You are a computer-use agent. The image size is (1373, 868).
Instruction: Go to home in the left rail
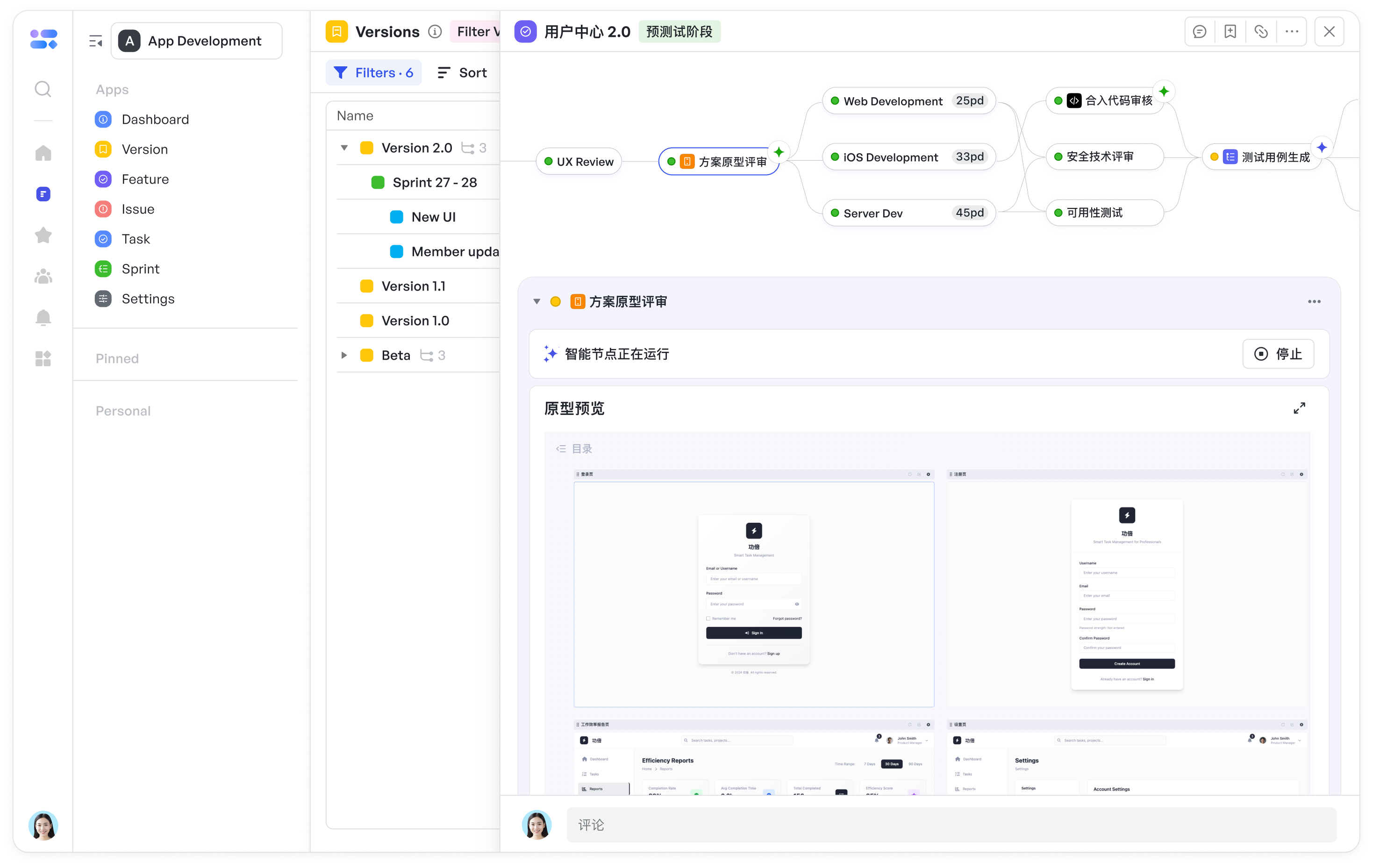pos(43,153)
